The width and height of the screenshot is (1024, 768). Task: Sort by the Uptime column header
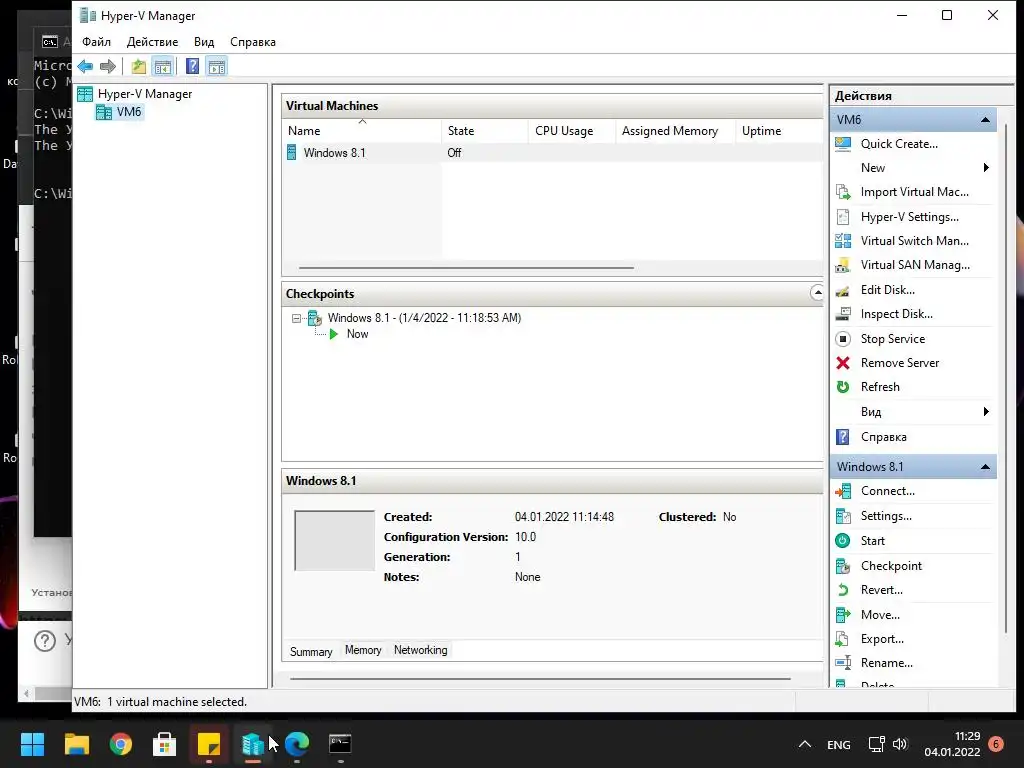[779, 131]
